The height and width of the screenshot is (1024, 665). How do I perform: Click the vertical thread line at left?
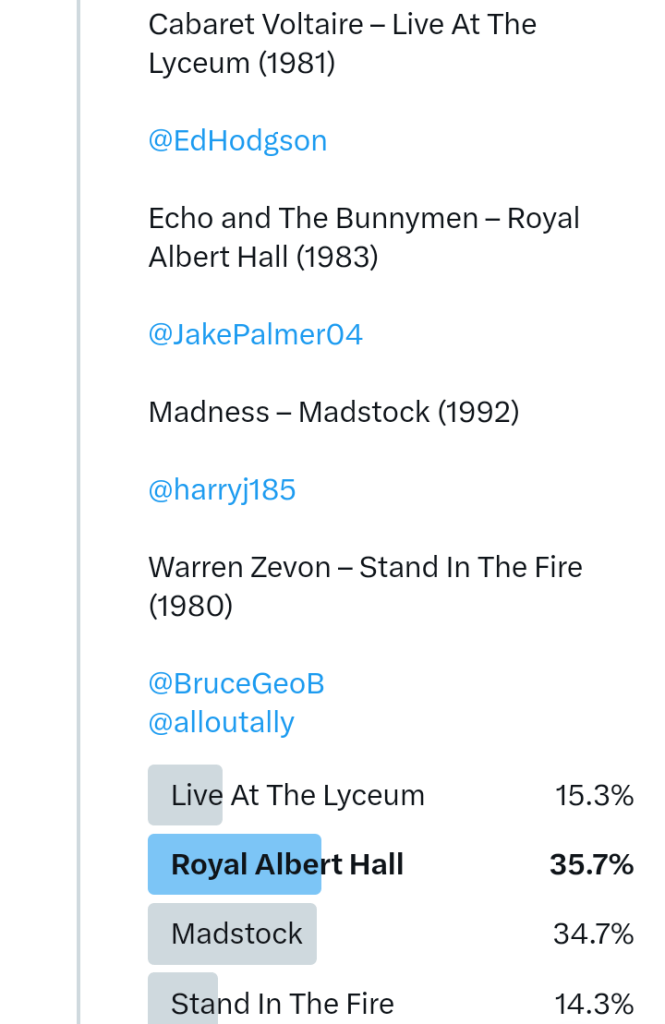point(78,500)
